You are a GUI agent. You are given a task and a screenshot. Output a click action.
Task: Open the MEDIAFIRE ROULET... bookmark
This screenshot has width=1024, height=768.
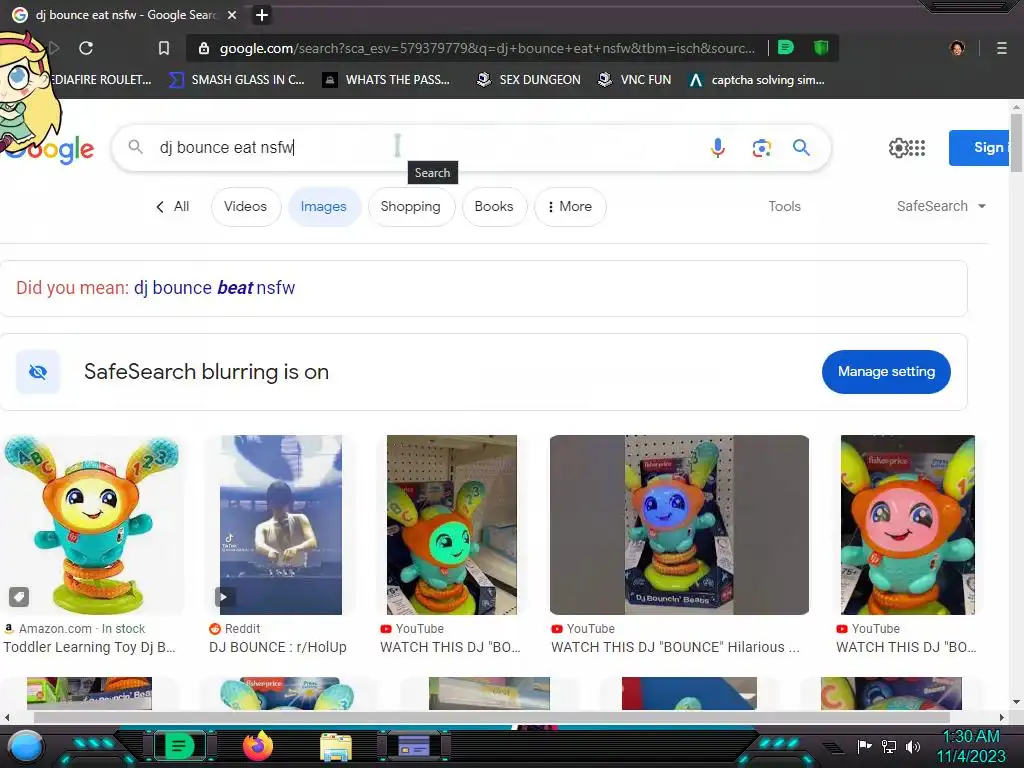coord(101,80)
